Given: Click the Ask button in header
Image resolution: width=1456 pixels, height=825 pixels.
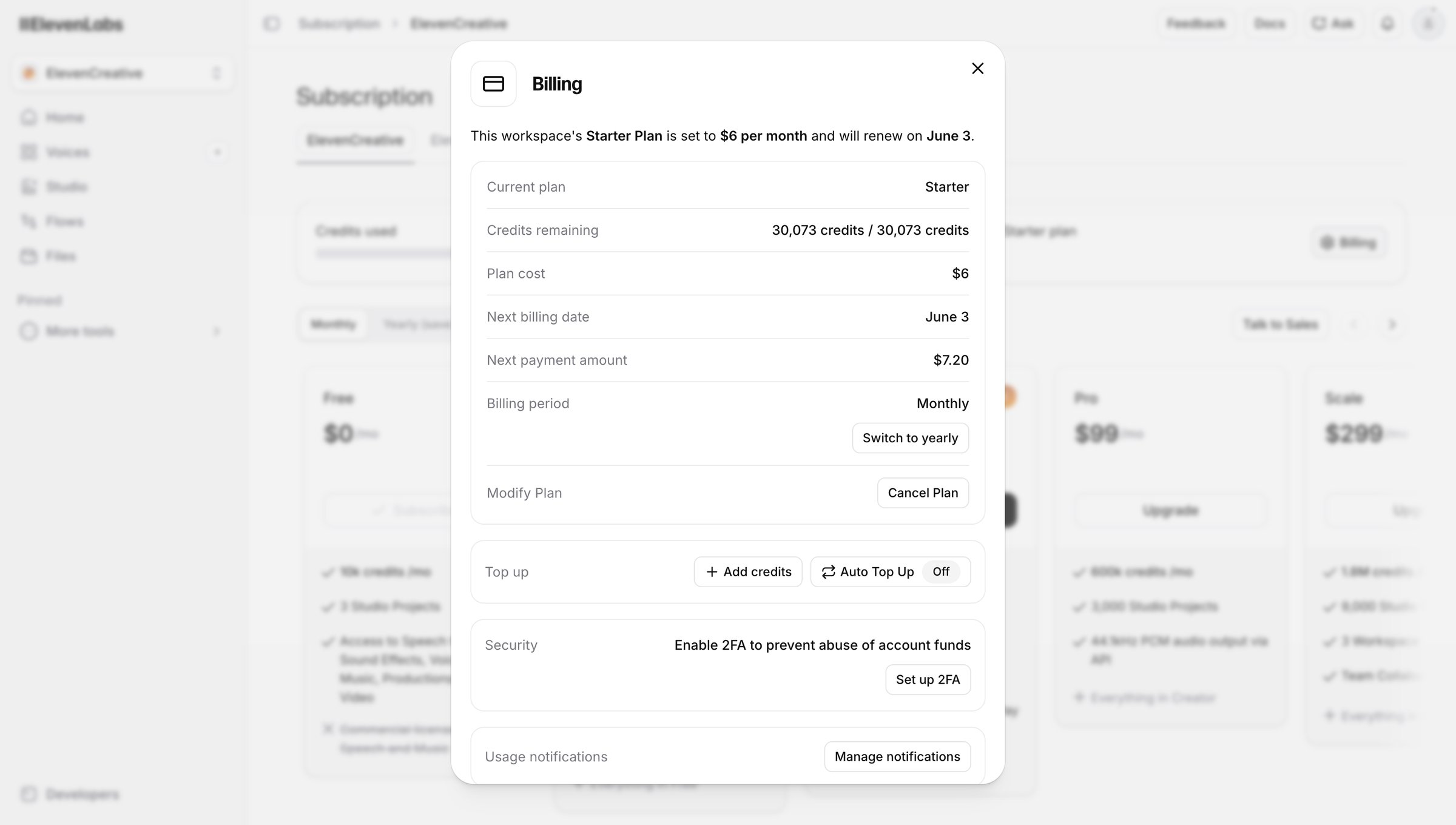Looking at the screenshot, I should [1333, 24].
